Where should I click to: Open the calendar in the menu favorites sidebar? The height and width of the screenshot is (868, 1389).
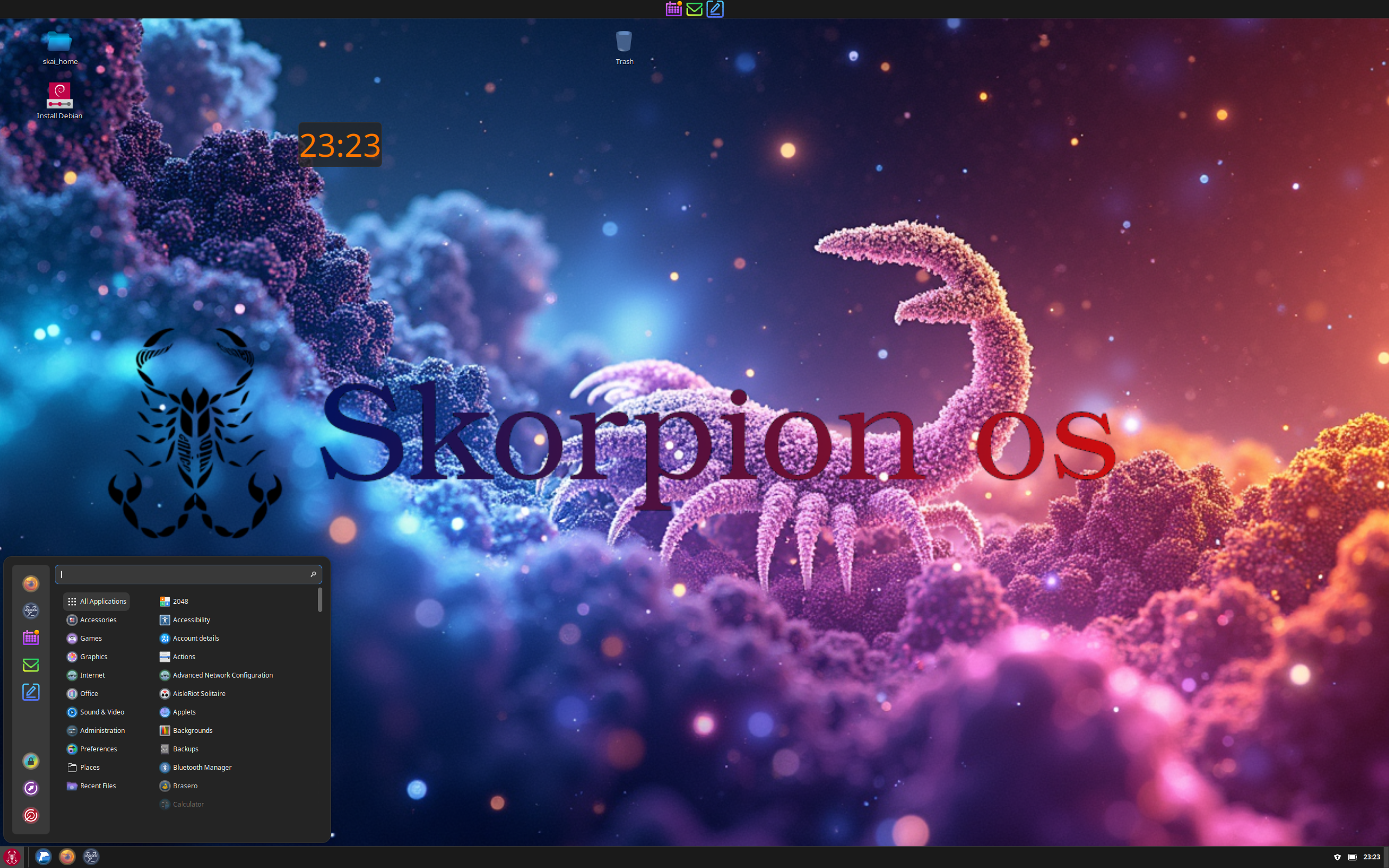pos(31,638)
